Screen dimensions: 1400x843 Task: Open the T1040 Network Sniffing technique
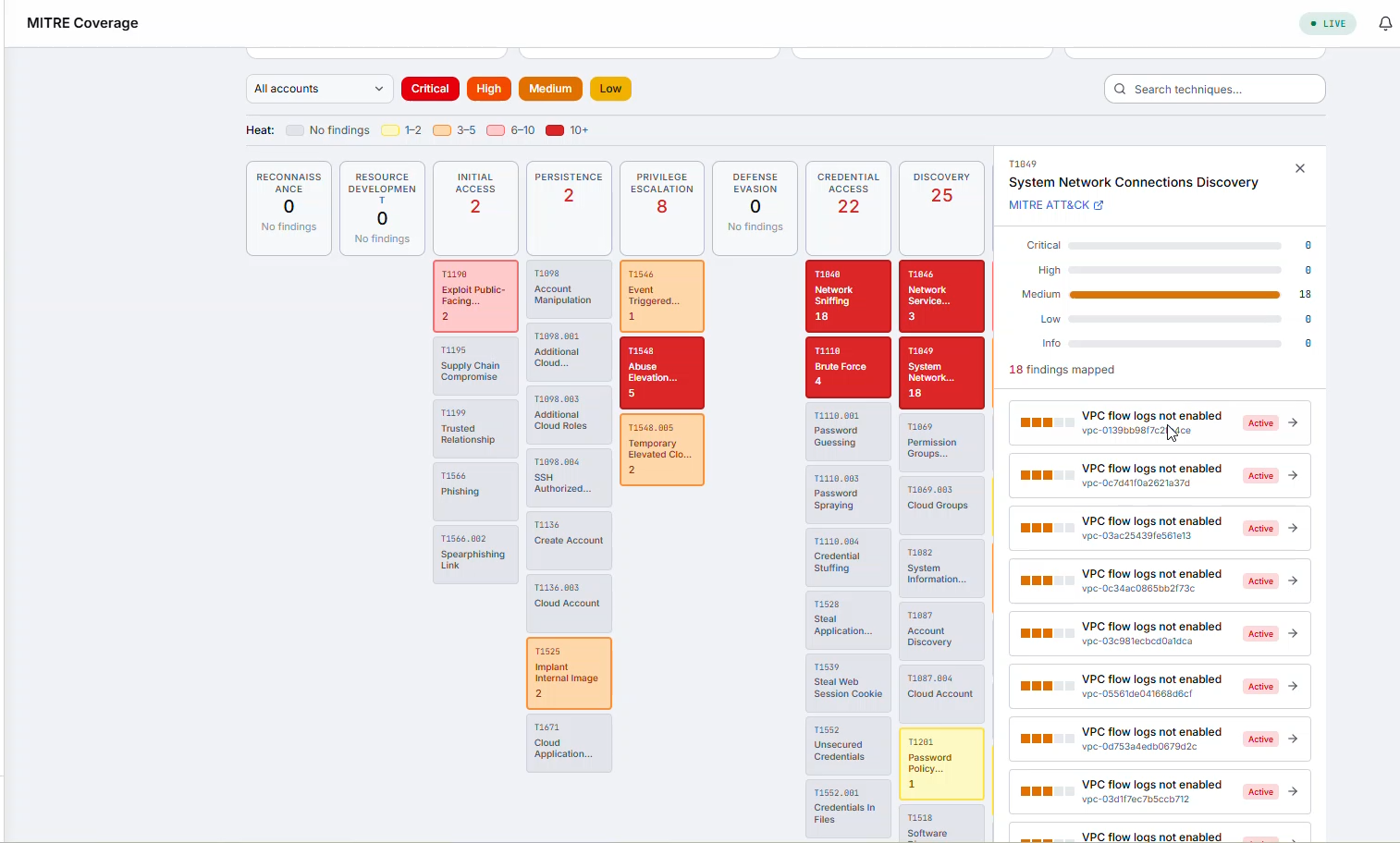[848, 296]
